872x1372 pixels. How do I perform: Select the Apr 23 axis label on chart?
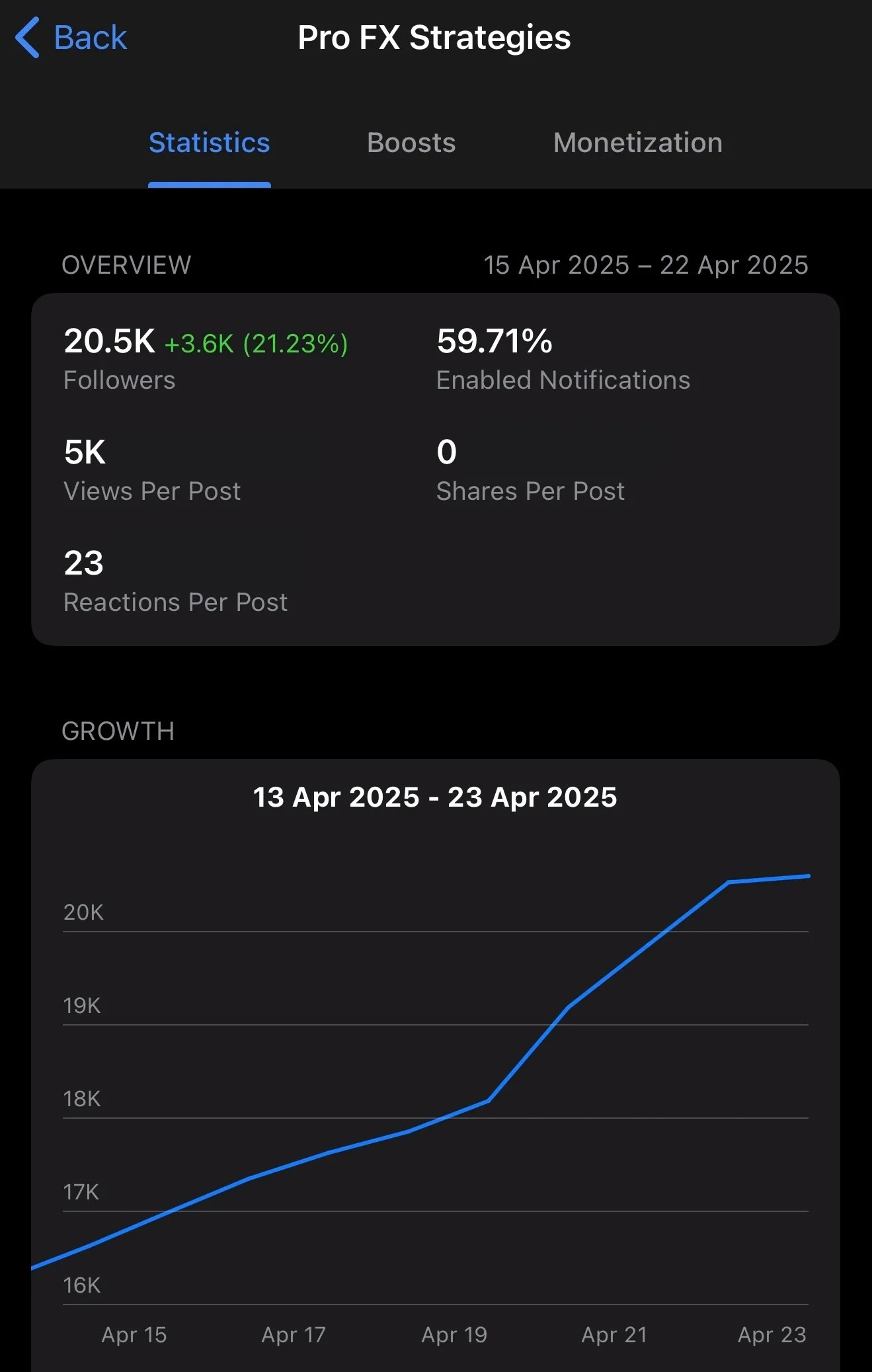772,1335
